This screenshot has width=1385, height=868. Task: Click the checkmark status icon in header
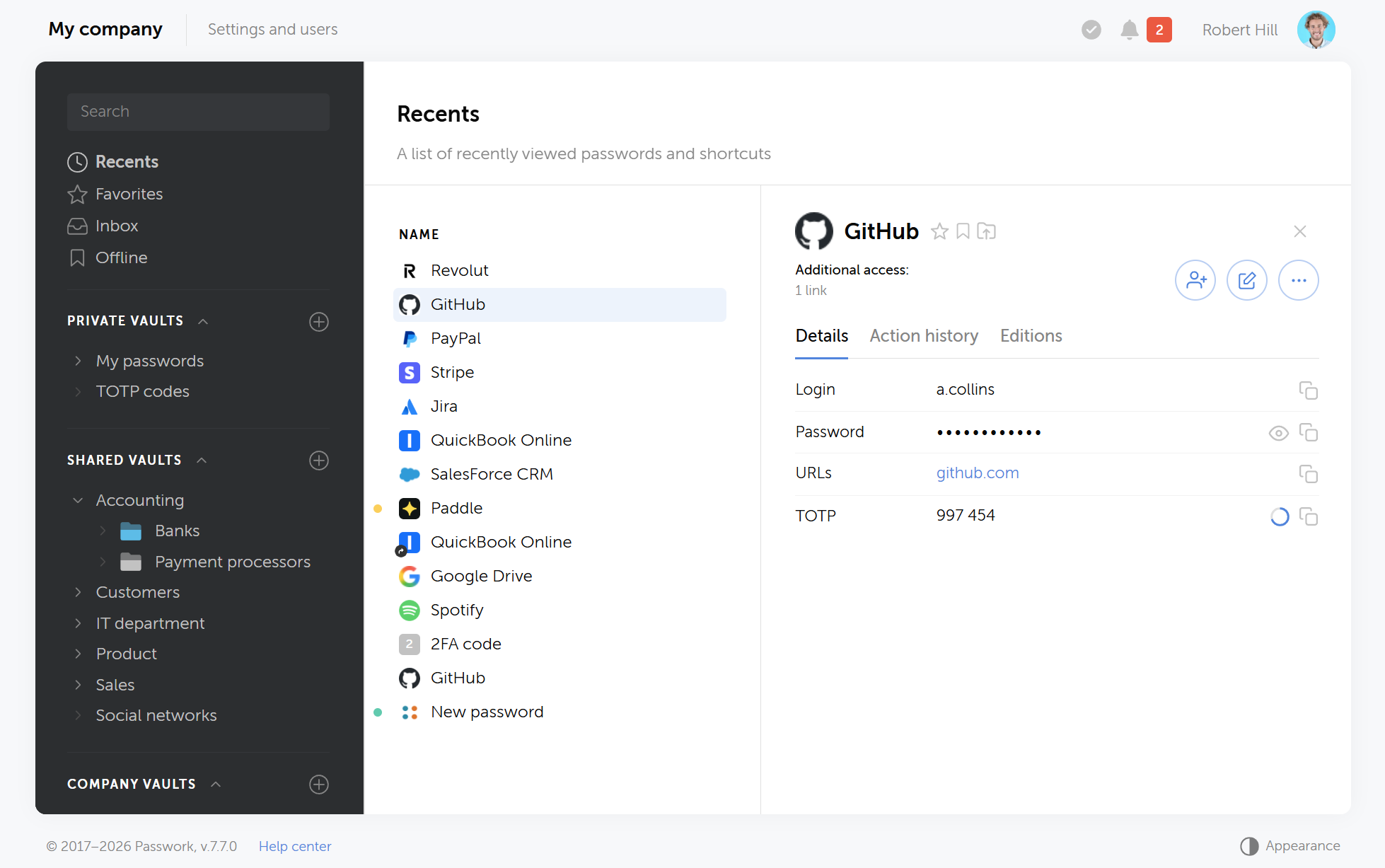1091,30
